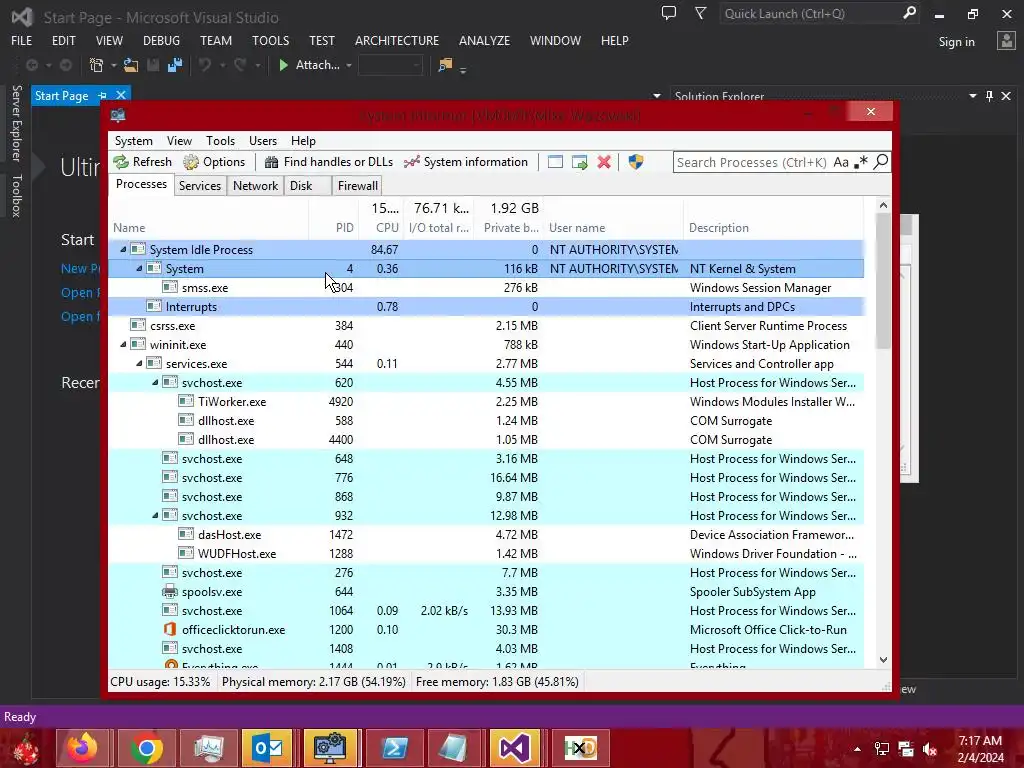
Task: Select the dasHost.exe process
Action: pos(486,534)
